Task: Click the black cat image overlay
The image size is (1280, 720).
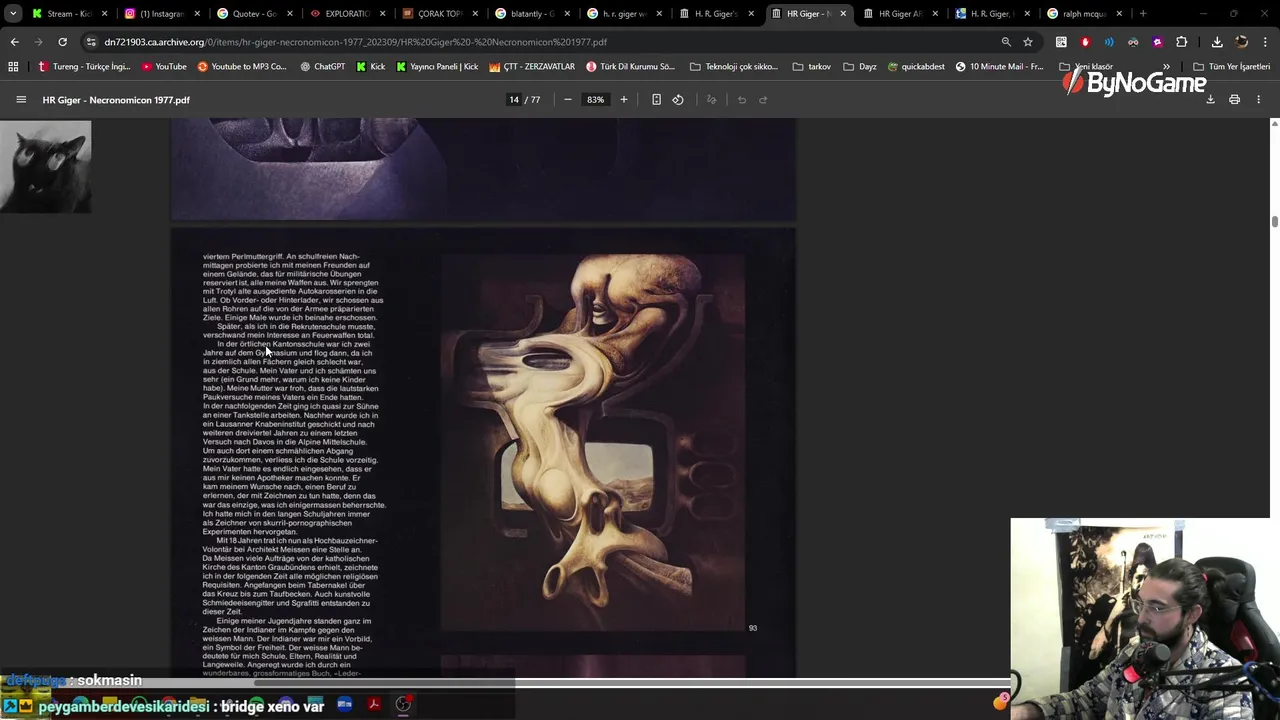Action: [x=45, y=166]
